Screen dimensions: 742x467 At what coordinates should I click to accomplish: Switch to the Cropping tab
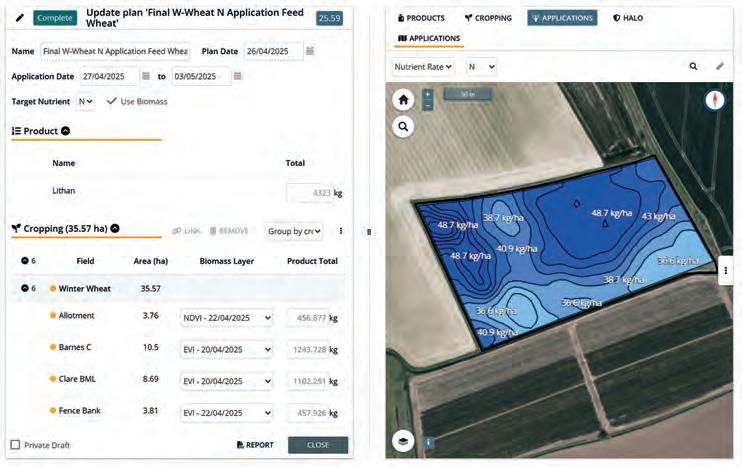pyautogui.click(x=488, y=18)
